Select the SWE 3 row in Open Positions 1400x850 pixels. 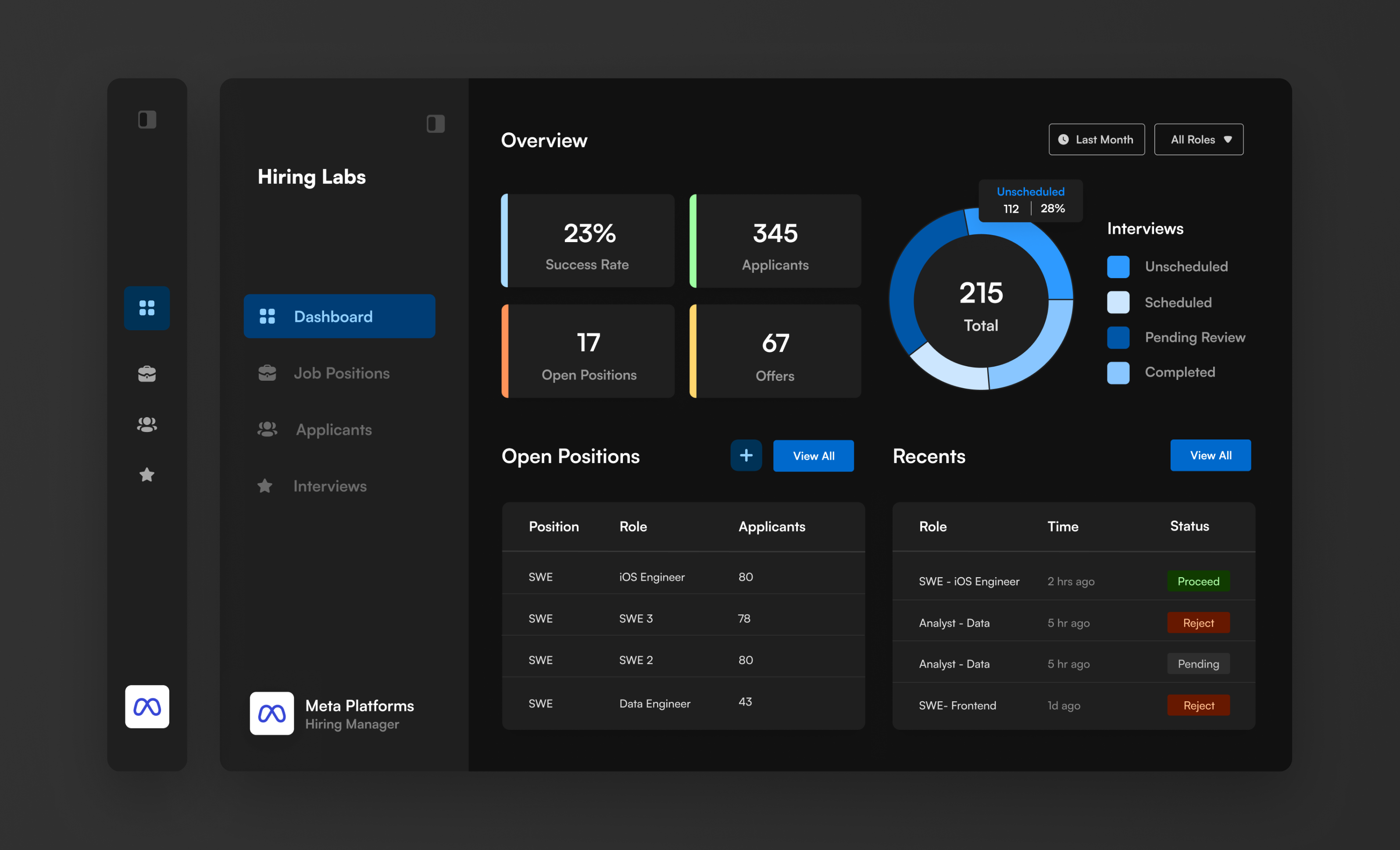(682, 618)
